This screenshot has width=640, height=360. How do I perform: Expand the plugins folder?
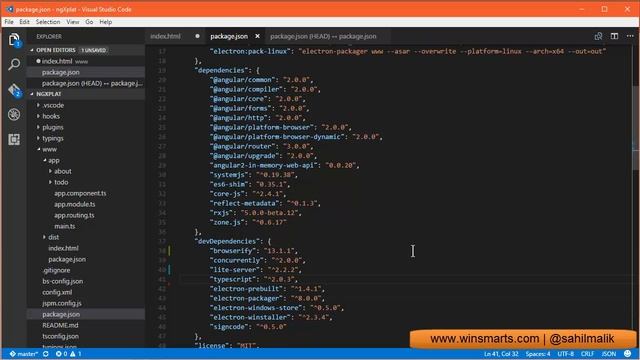point(38,127)
